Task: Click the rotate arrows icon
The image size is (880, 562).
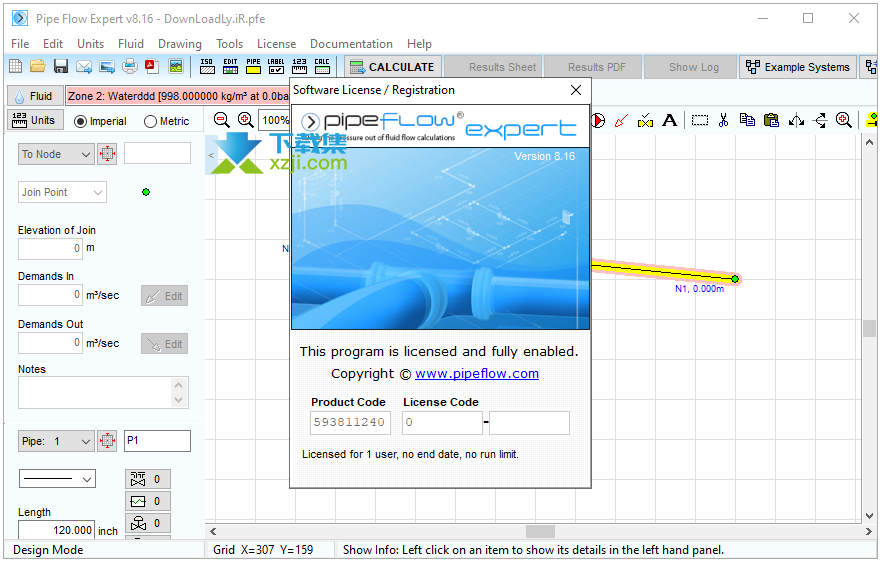Action: coord(820,120)
